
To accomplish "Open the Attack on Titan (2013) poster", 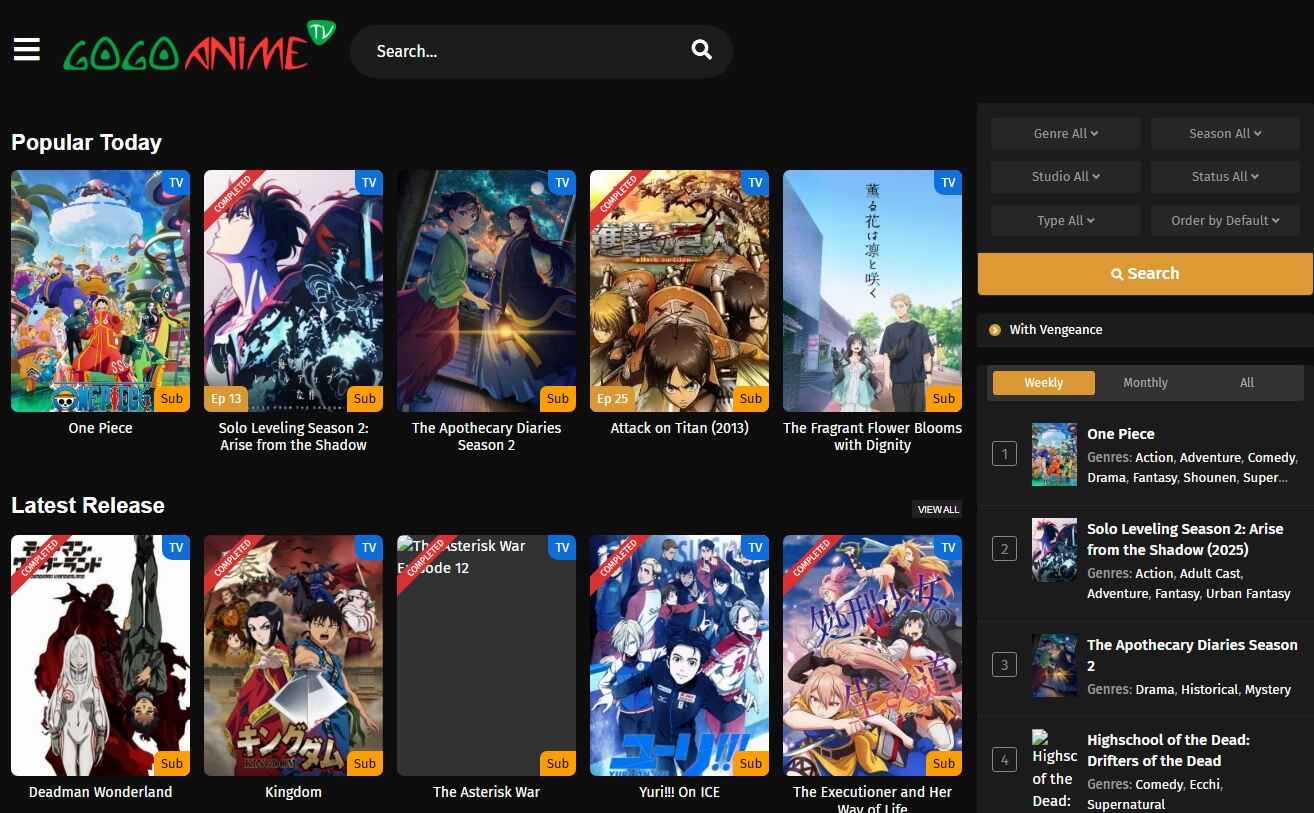I will tap(679, 290).
